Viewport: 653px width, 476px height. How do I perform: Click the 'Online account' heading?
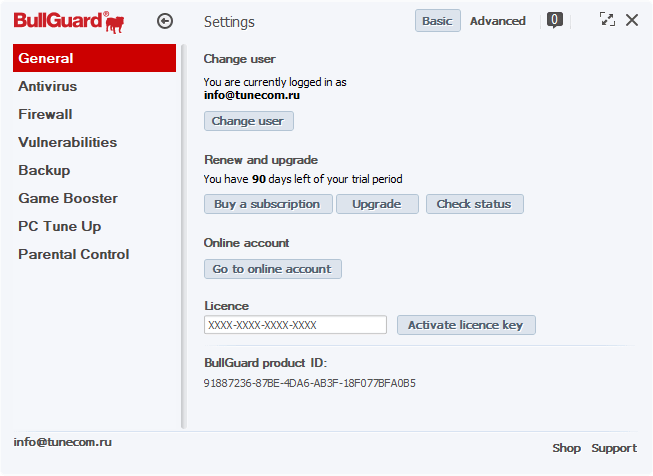[x=246, y=243]
